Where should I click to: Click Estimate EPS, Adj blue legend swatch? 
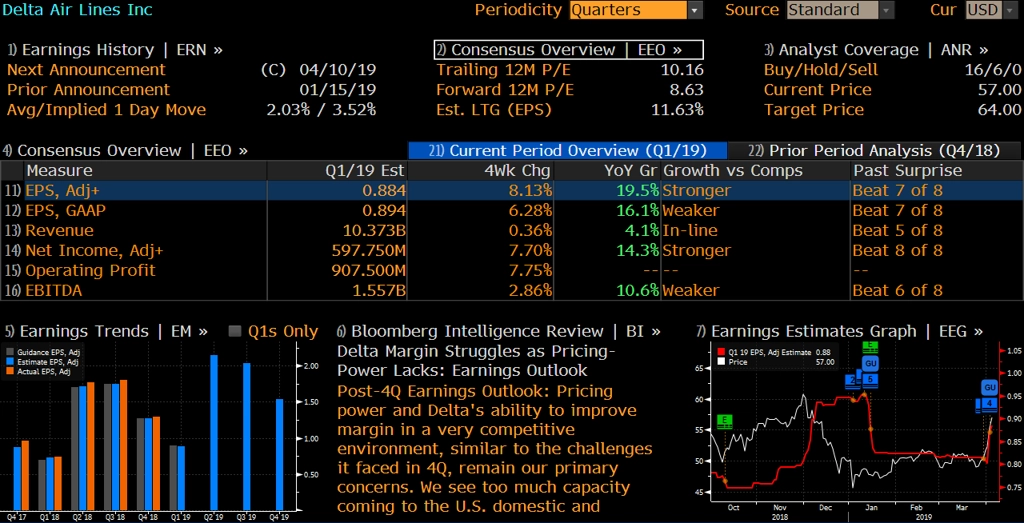pos(10,362)
